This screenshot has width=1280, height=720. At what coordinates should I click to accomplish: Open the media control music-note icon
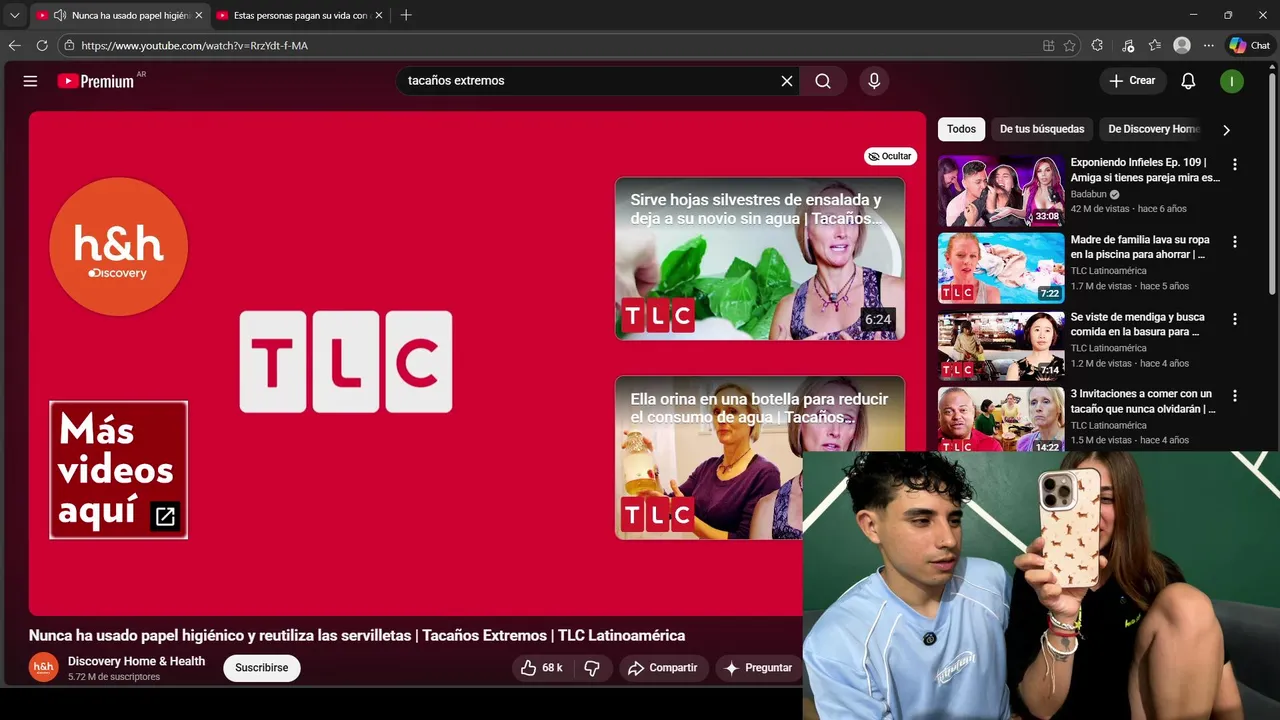point(1128,45)
